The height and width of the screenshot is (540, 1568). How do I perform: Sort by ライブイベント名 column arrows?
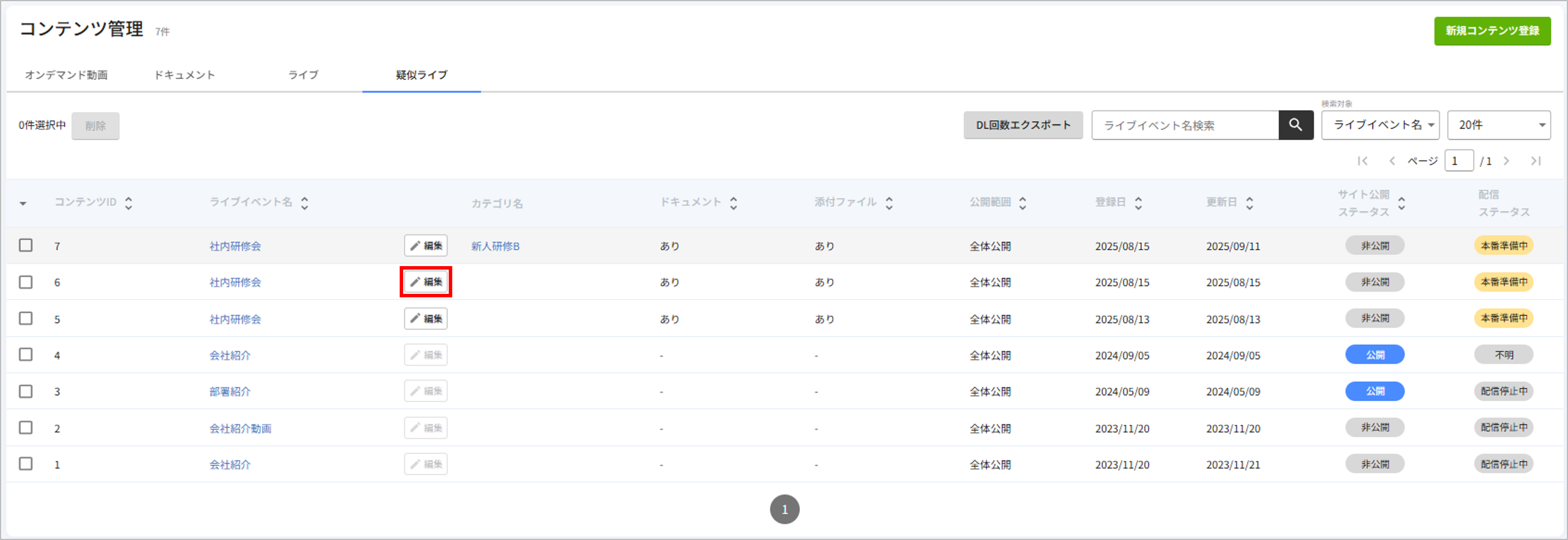click(304, 203)
